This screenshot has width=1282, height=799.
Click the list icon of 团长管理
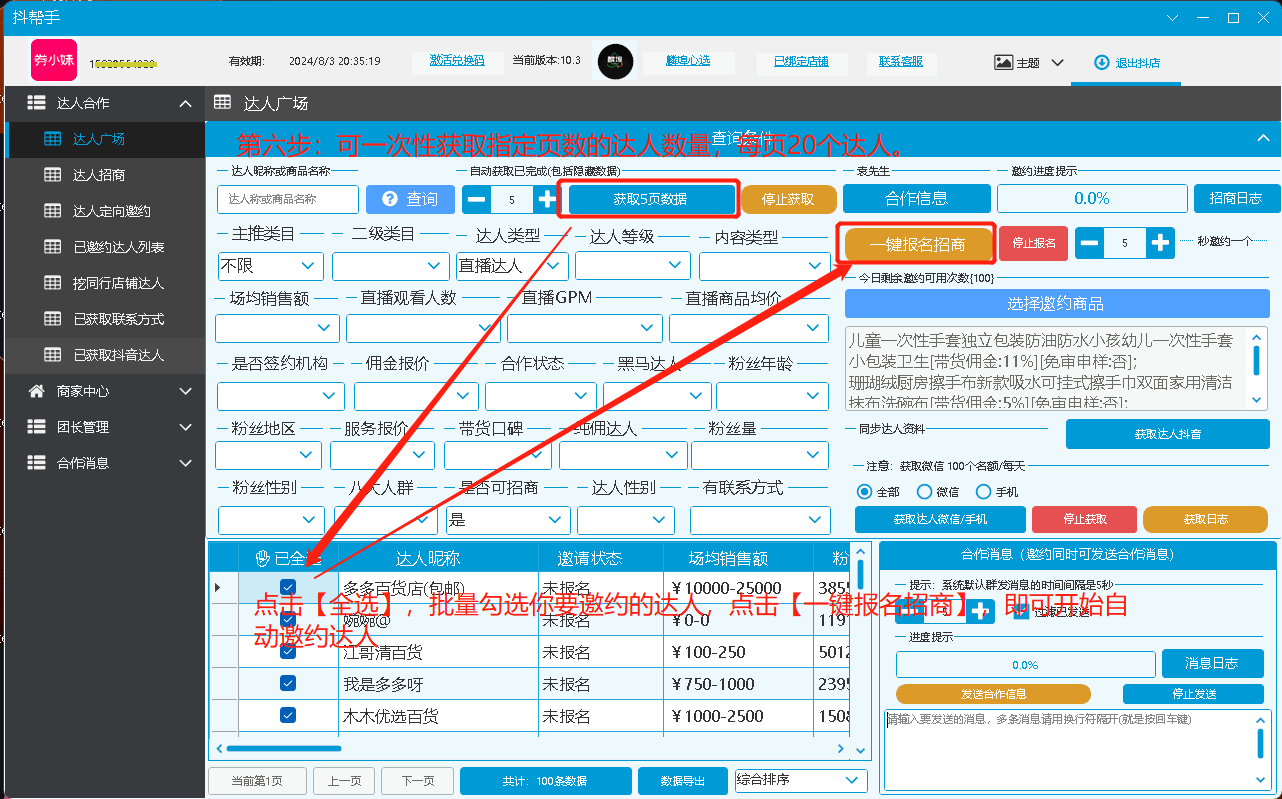tap(36, 427)
